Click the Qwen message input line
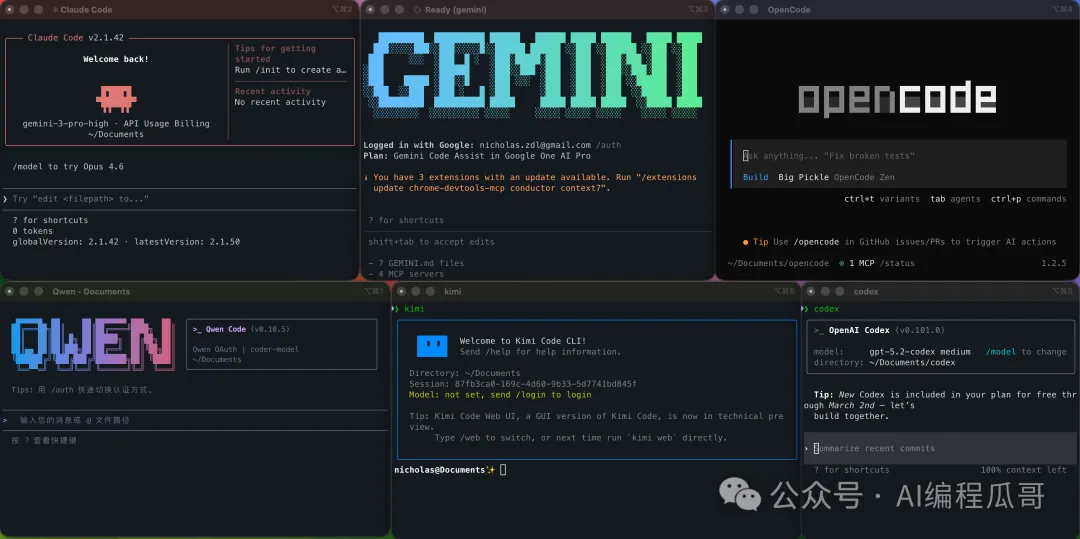 pyautogui.click(x=195, y=420)
